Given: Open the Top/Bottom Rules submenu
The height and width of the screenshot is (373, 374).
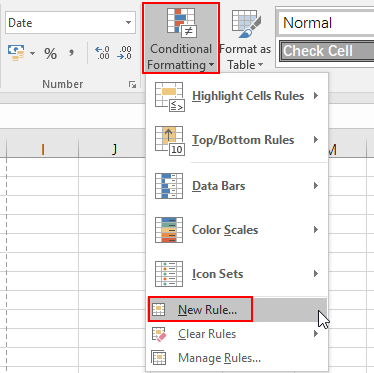Looking at the screenshot, I should coord(237,140).
